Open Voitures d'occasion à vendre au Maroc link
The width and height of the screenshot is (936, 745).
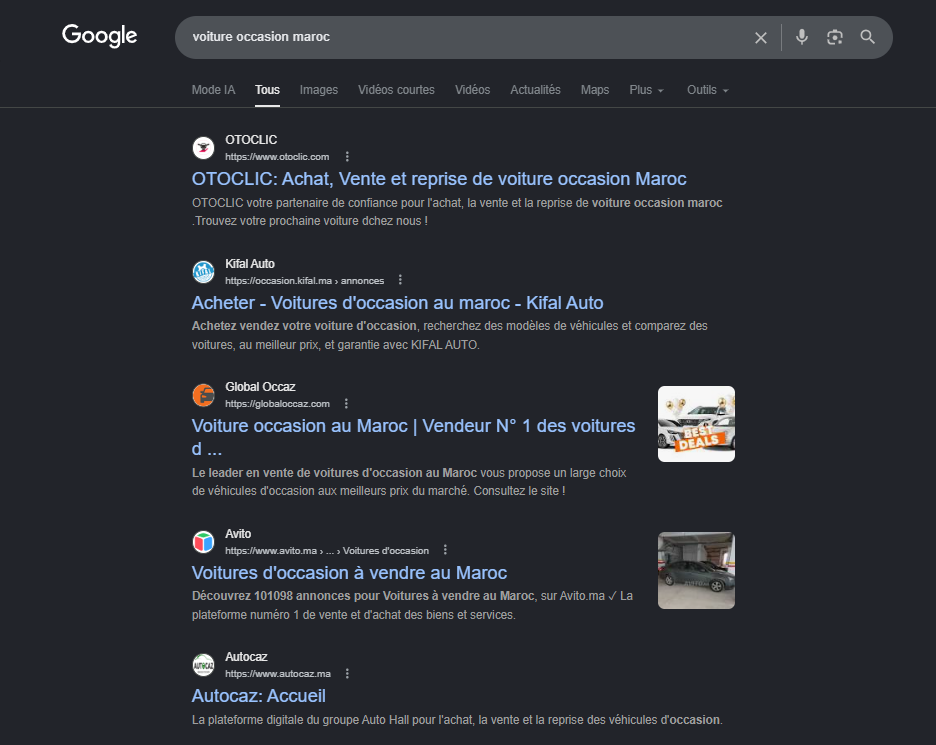coord(349,573)
